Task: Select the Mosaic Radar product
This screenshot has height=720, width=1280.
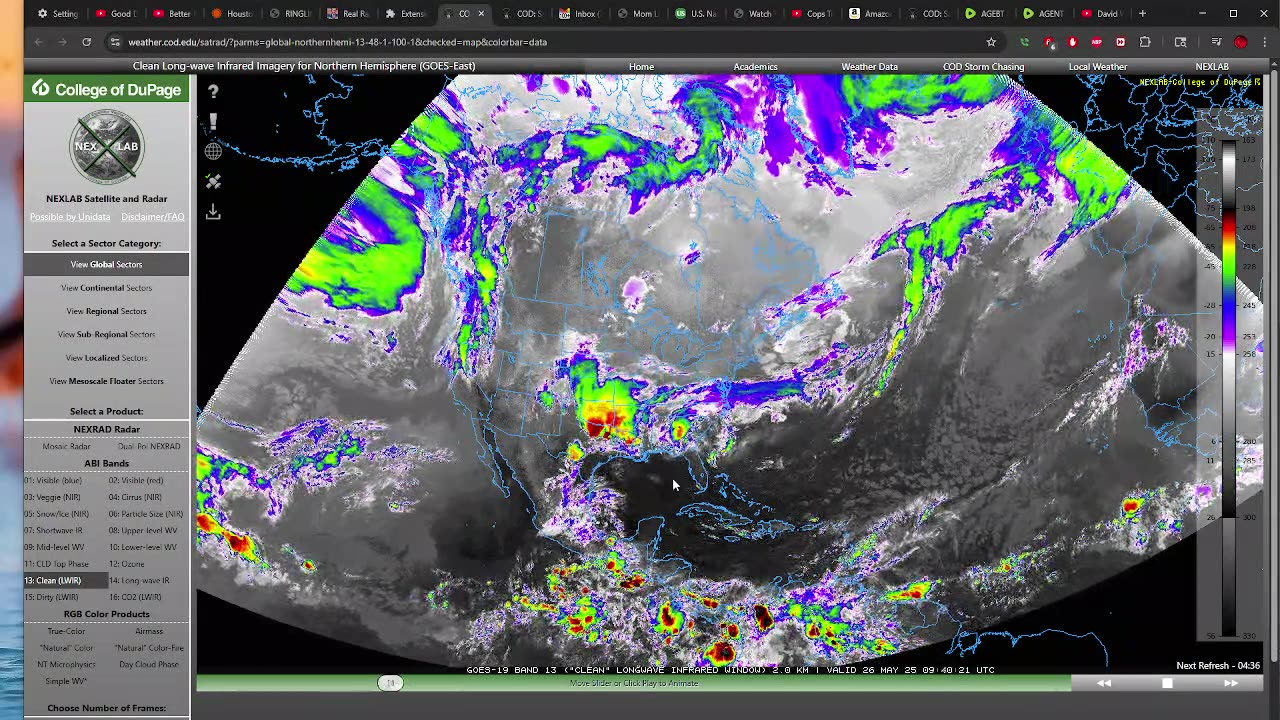Action: coord(66,446)
